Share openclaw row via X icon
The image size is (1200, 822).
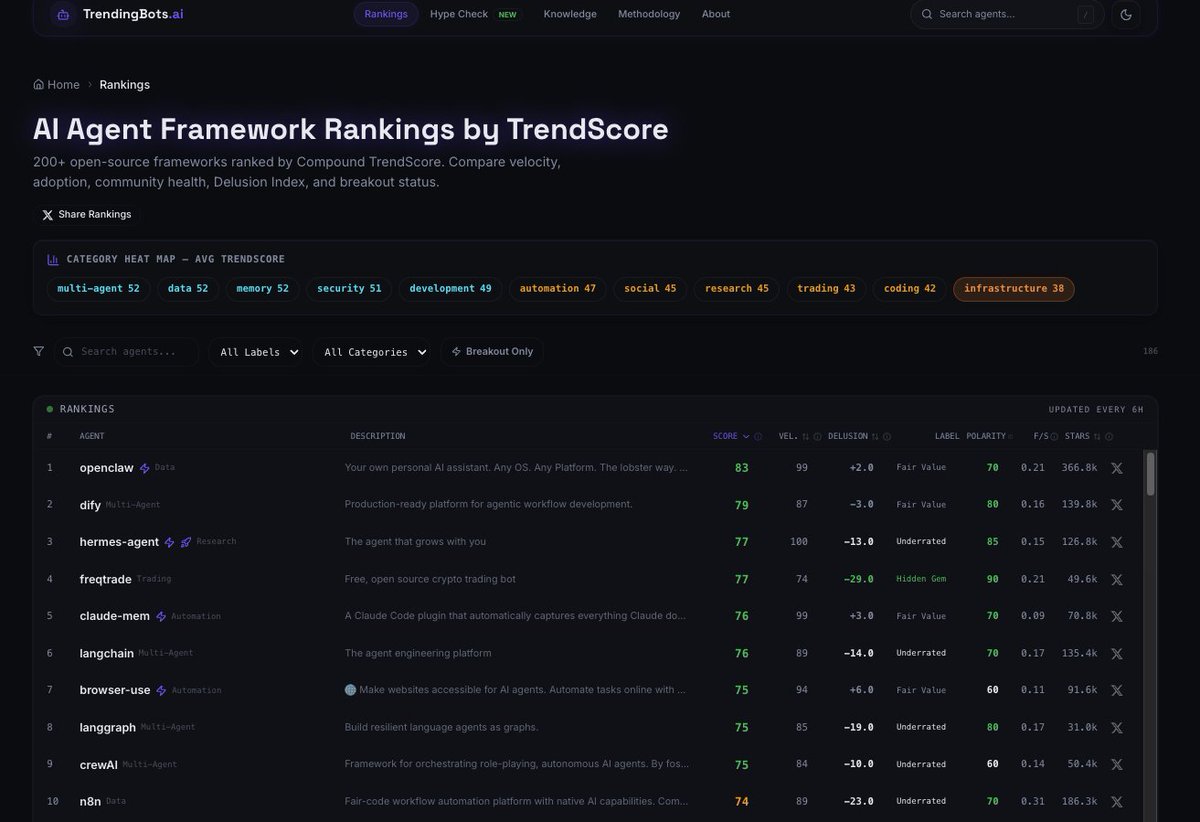1117,468
